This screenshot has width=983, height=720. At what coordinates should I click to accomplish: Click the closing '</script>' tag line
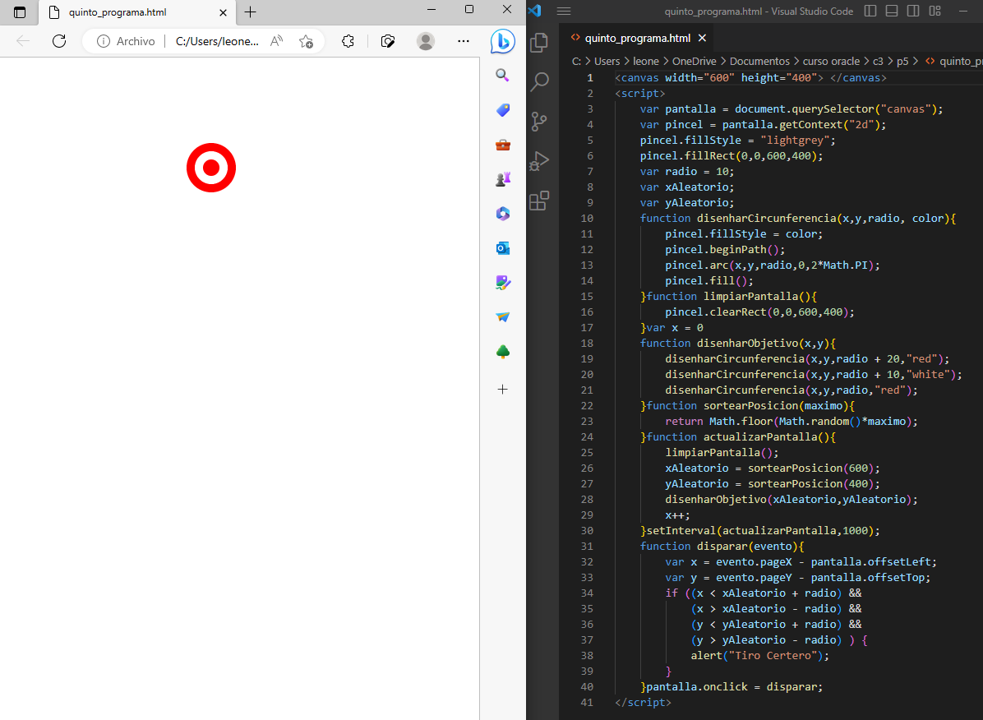pos(643,702)
